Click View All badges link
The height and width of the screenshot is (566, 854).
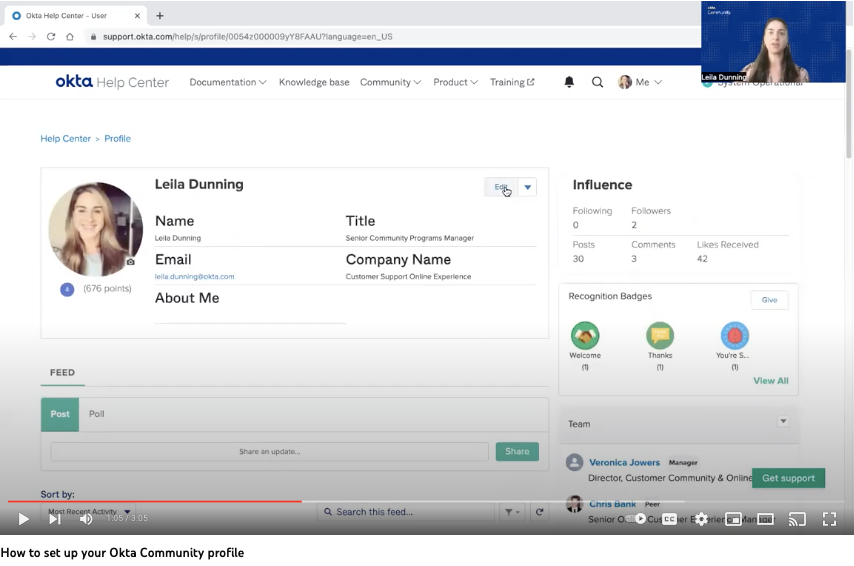(771, 381)
